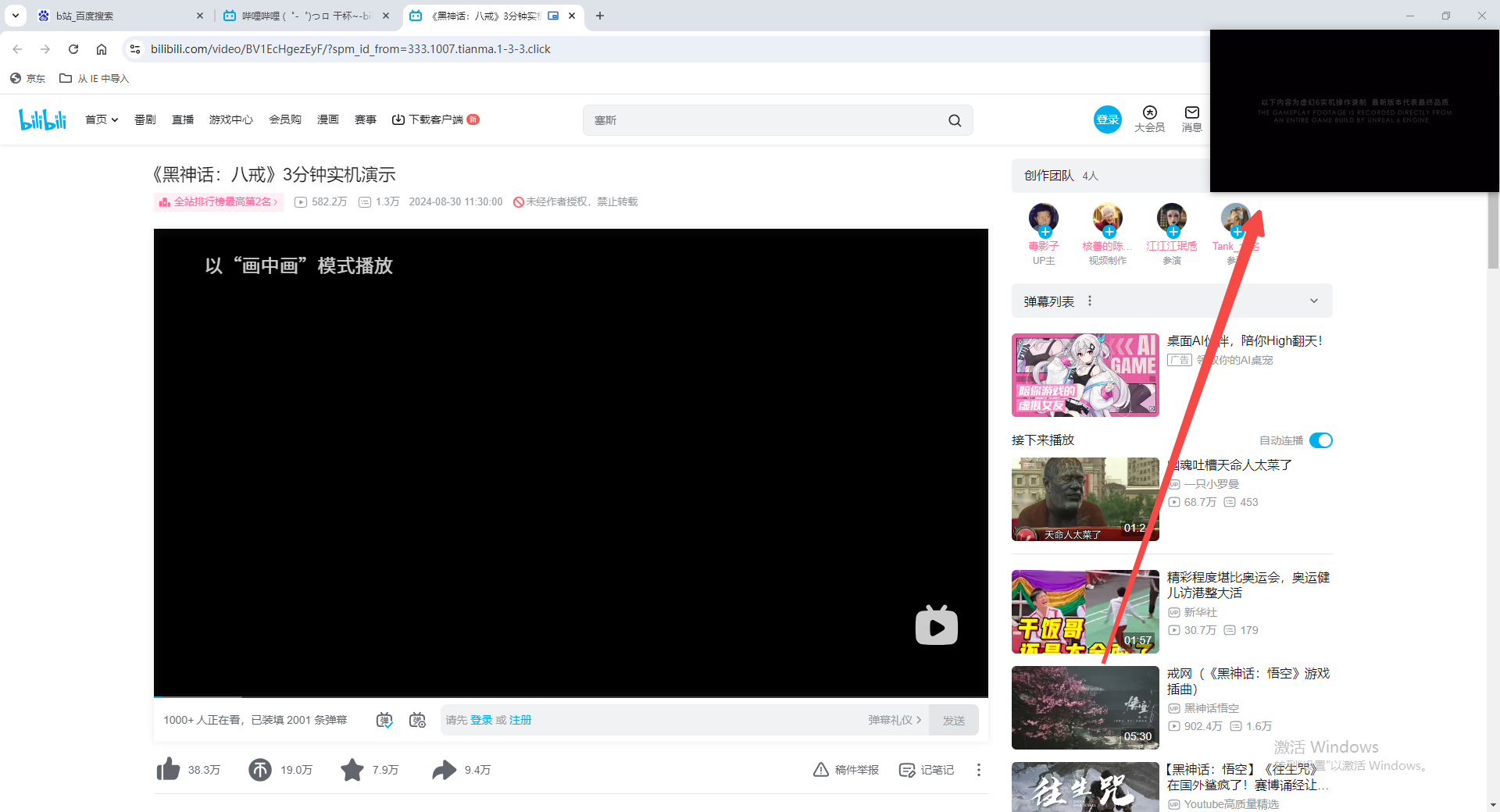This screenshot has width=1500, height=812.
Task: Click the video progress bar
Action: 571,696
